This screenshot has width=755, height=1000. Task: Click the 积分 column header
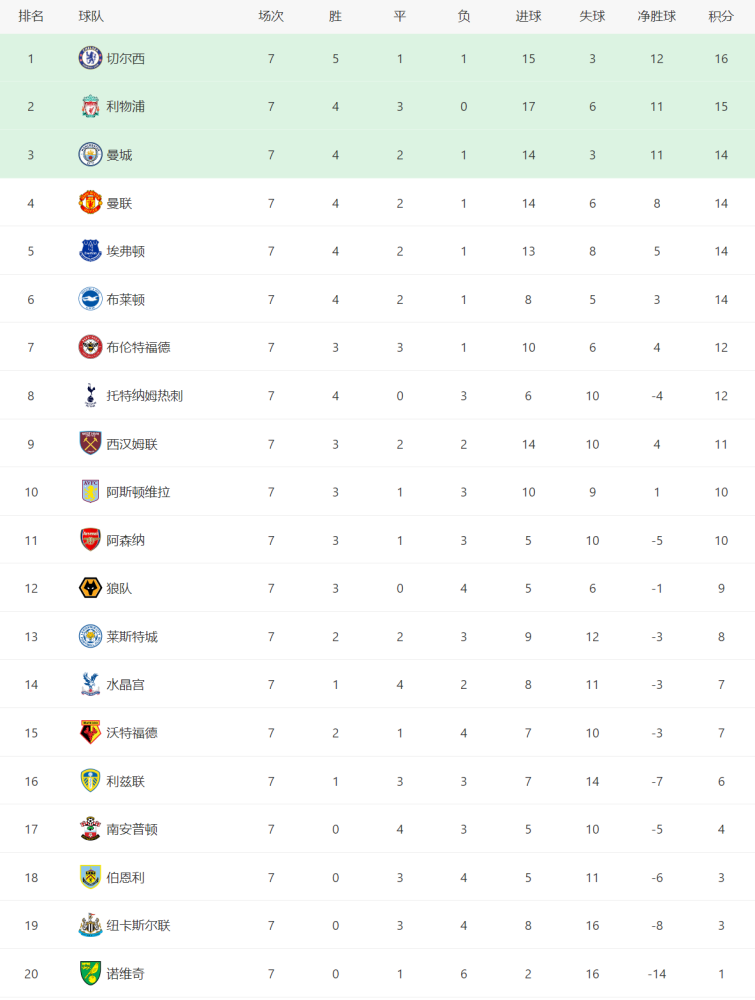click(x=721, y=17)
